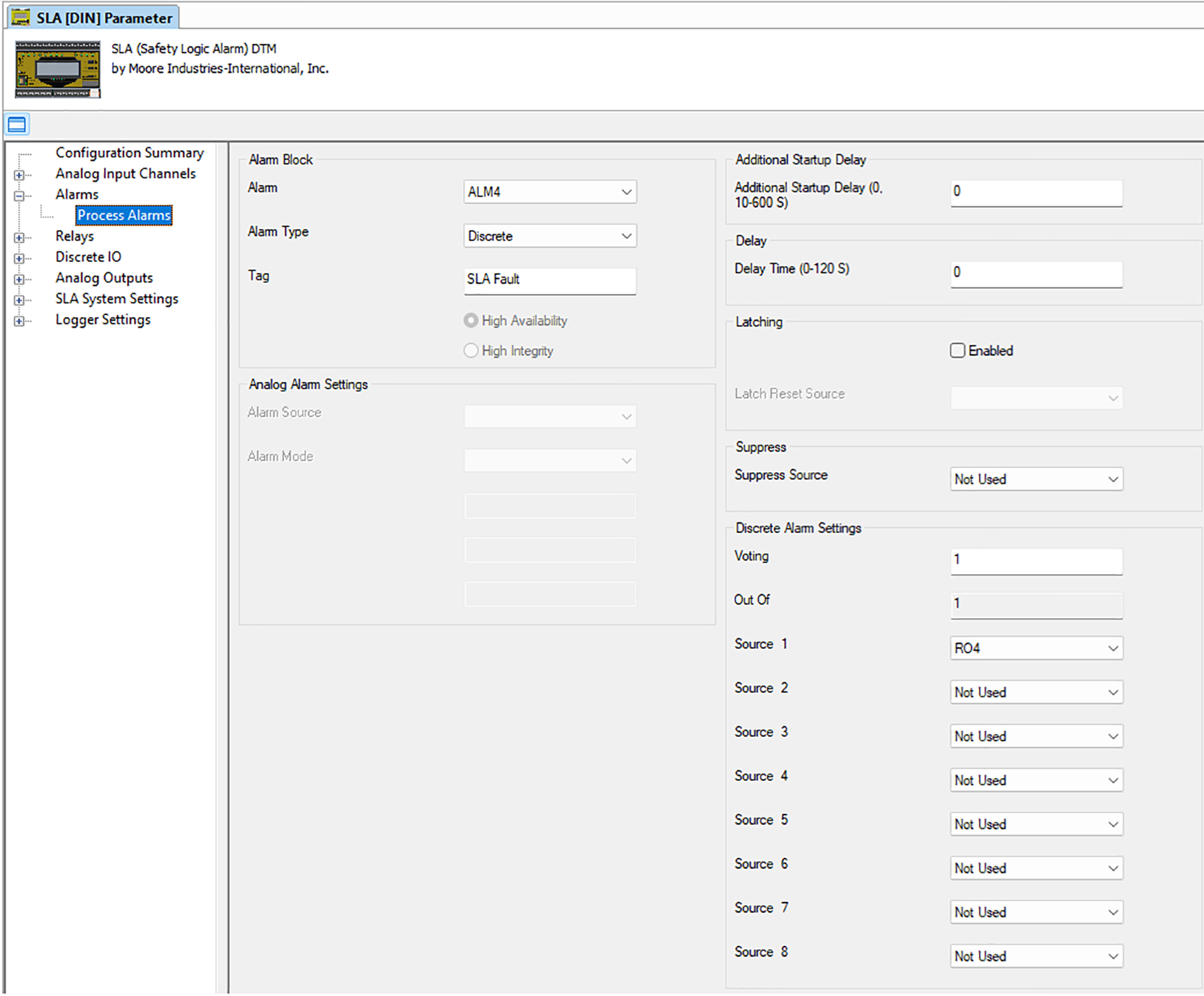Viewport: 1204px width, 996px height.
Task: Select Process Alarms tree item
Action: coord(124,215)
